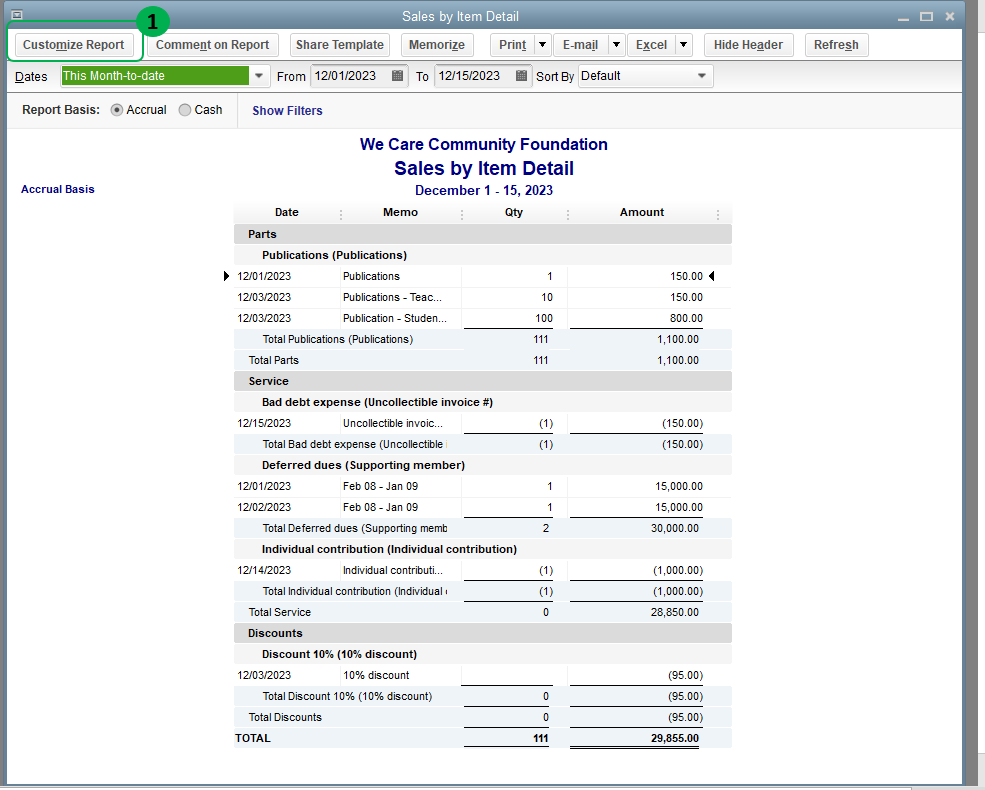The image size is (985, 790).
Task: Click the We Care Community Foundation title
Action: click(x=483, y=144)
